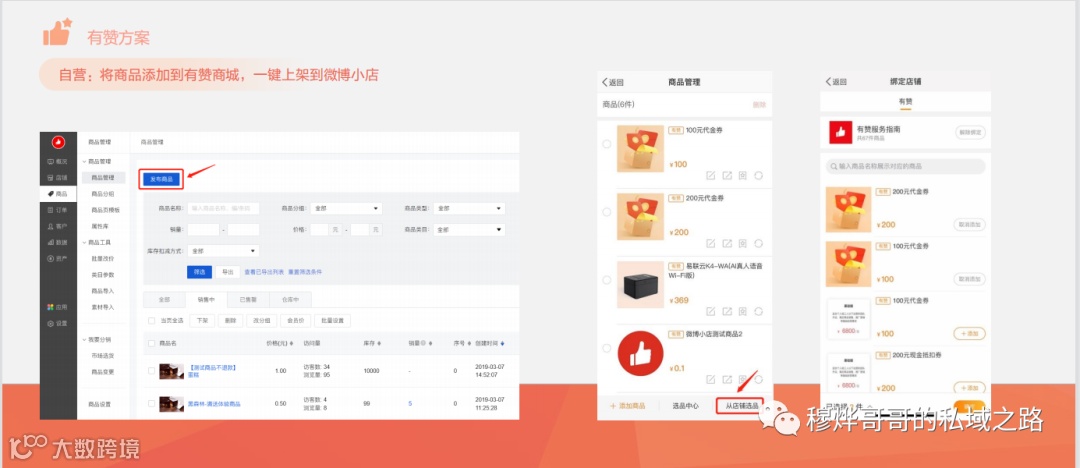Switch to the 销售中 tab
The height and width of the screenshot is (468, 1080).
click(206, 300)
